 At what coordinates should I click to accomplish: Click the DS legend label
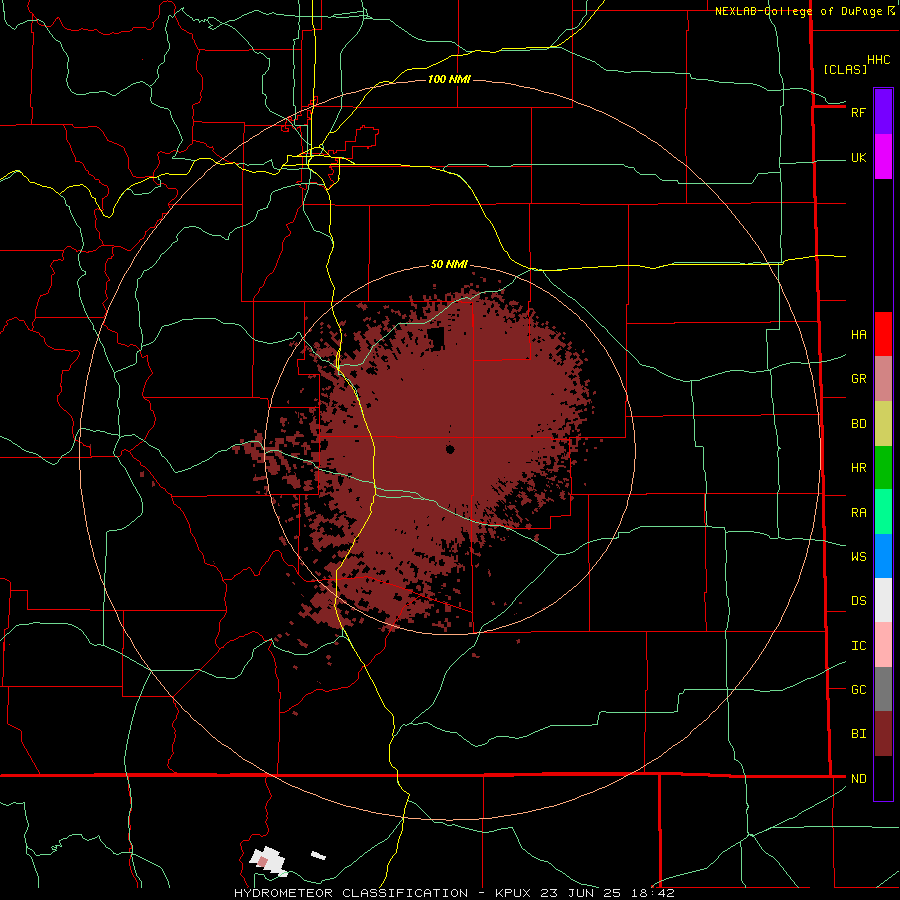point(859,601)
